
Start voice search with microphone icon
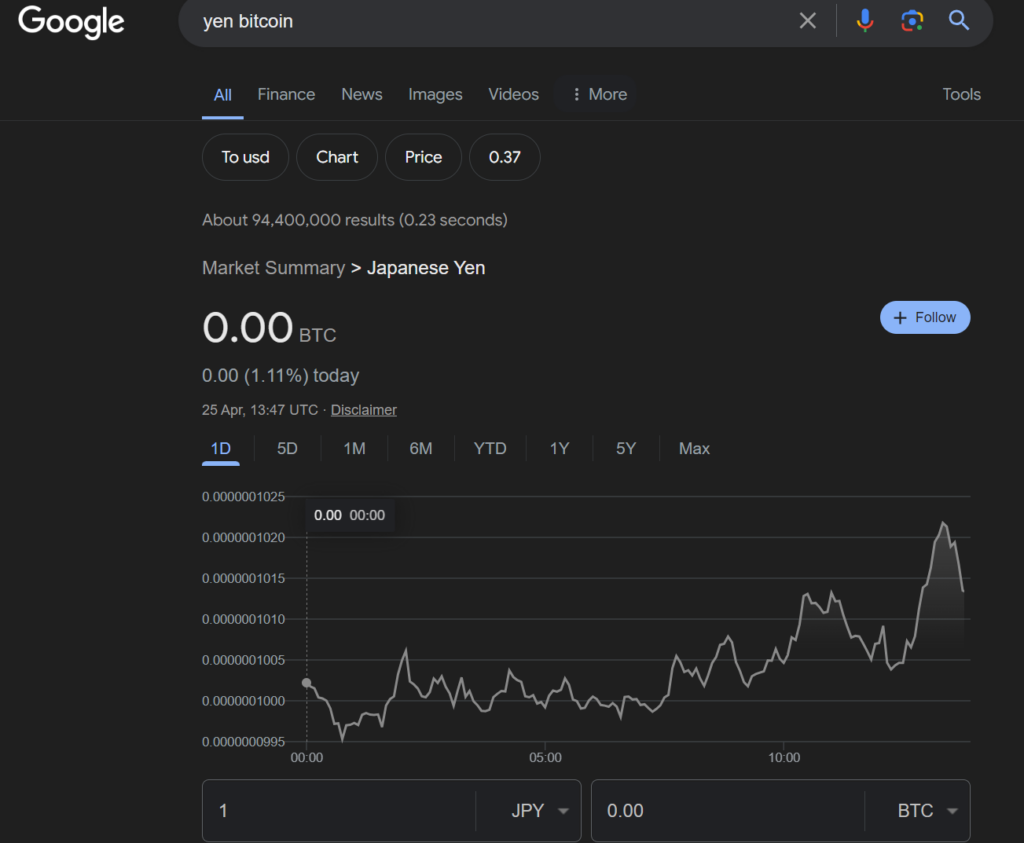[866, 21]
